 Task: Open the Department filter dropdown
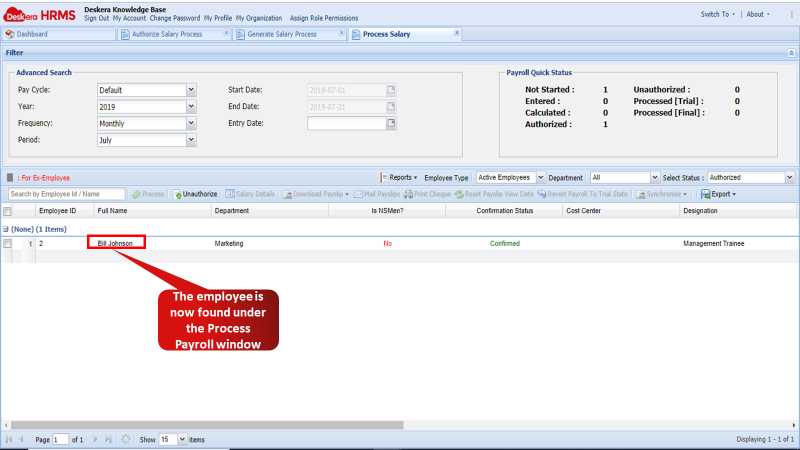pos(655,178)
